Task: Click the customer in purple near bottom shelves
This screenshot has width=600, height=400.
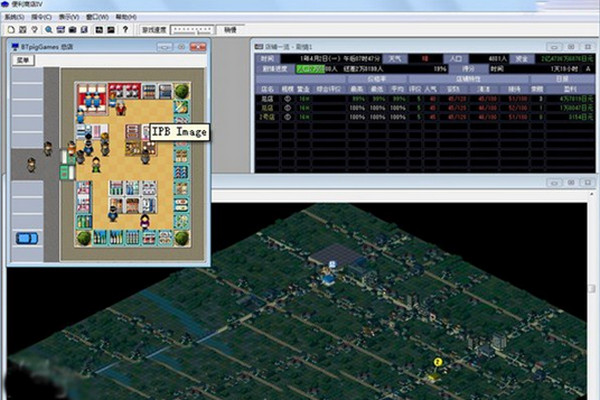Action: (x=145, y=222)
